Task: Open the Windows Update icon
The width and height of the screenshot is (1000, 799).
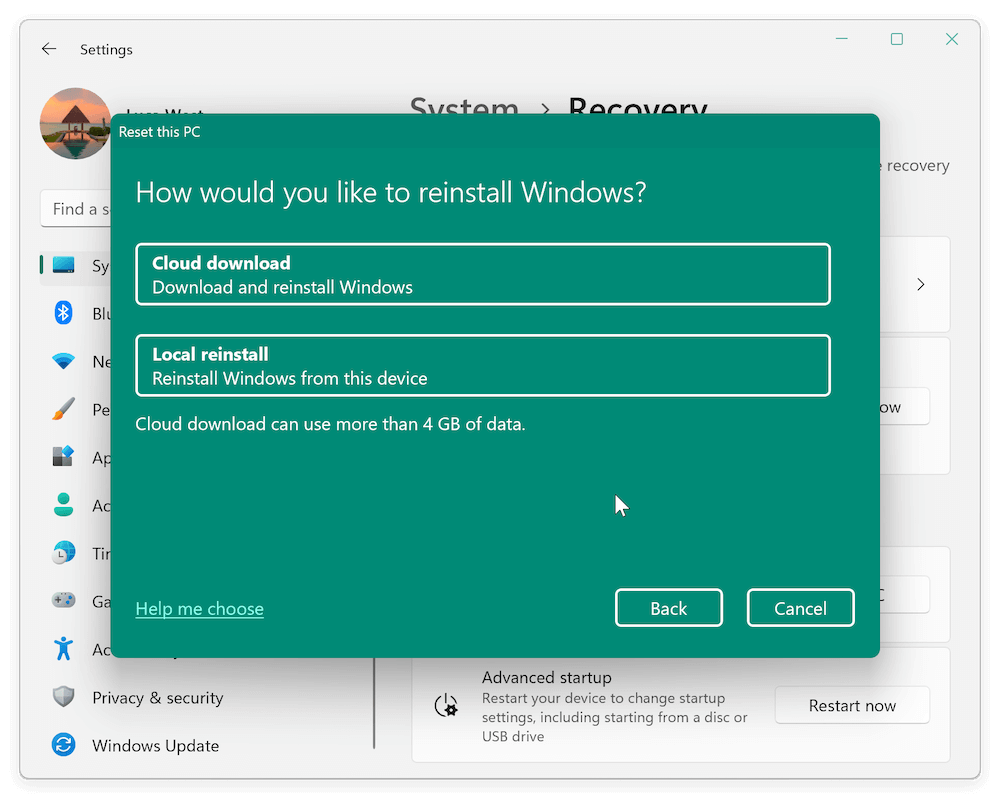Action: click(63, 745)
